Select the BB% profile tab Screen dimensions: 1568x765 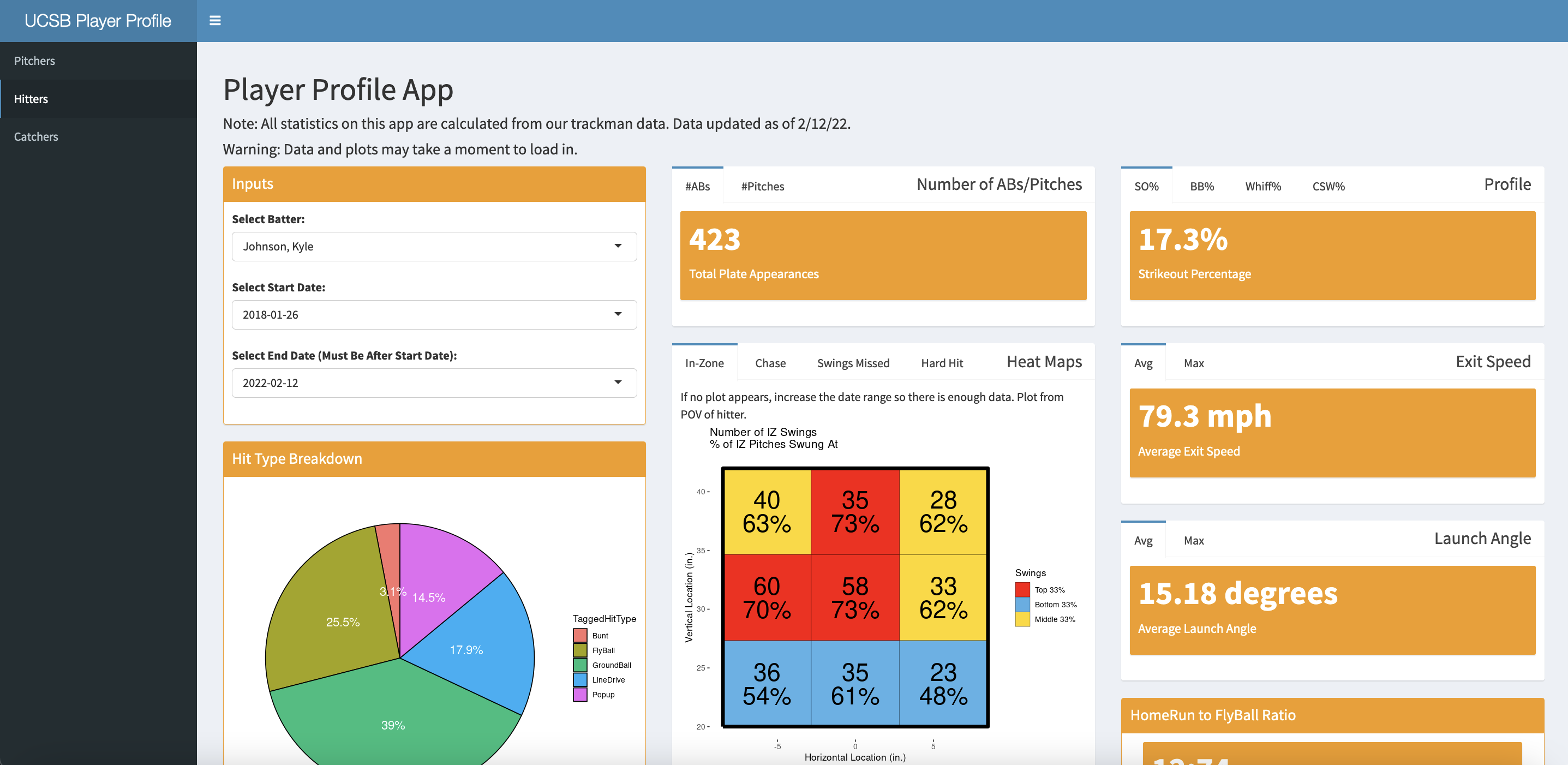1201,186
